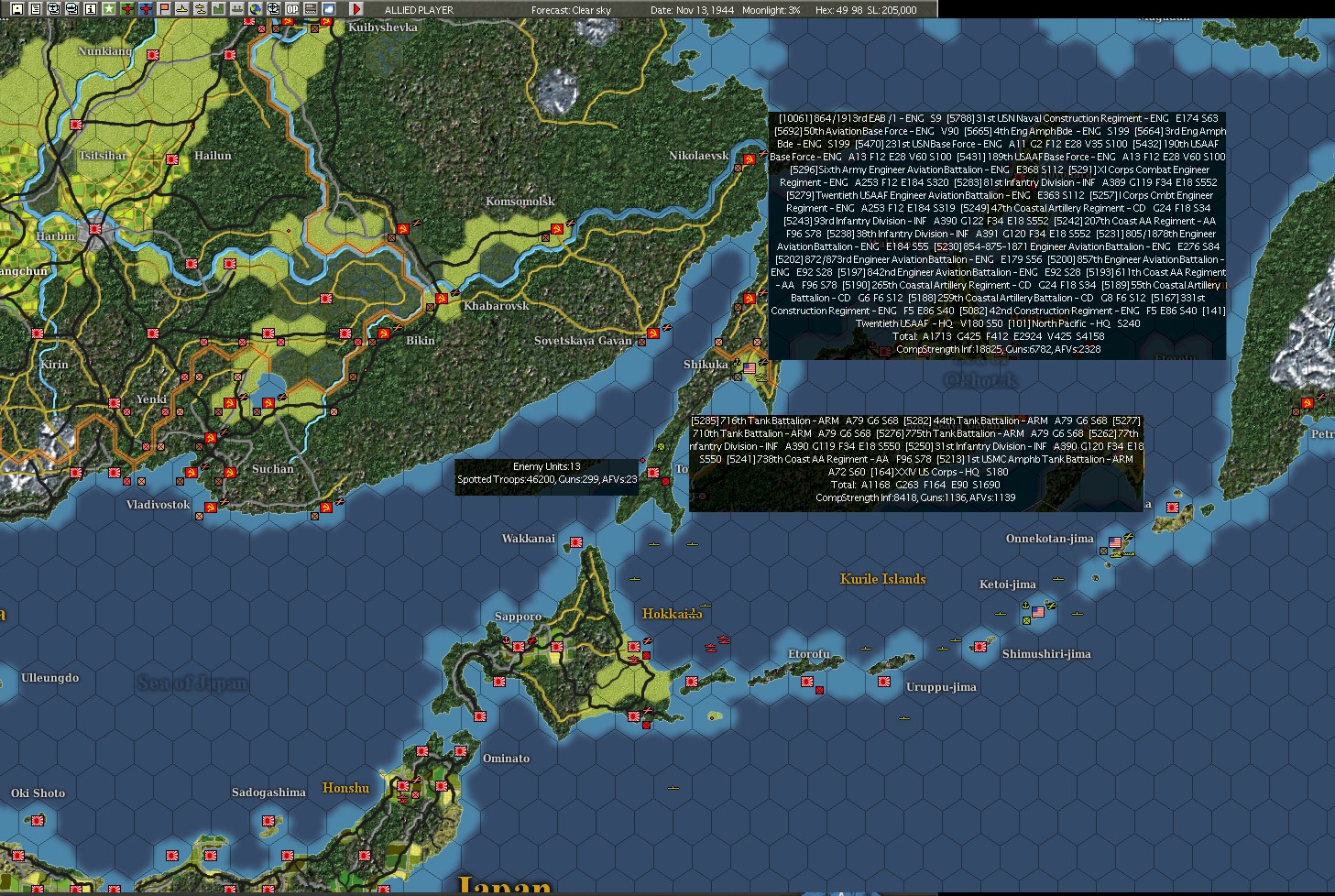Screen dimensions: 1335x896
Task: Click the stacked yellow ships toolbar icon
Action: pos(201,9)
